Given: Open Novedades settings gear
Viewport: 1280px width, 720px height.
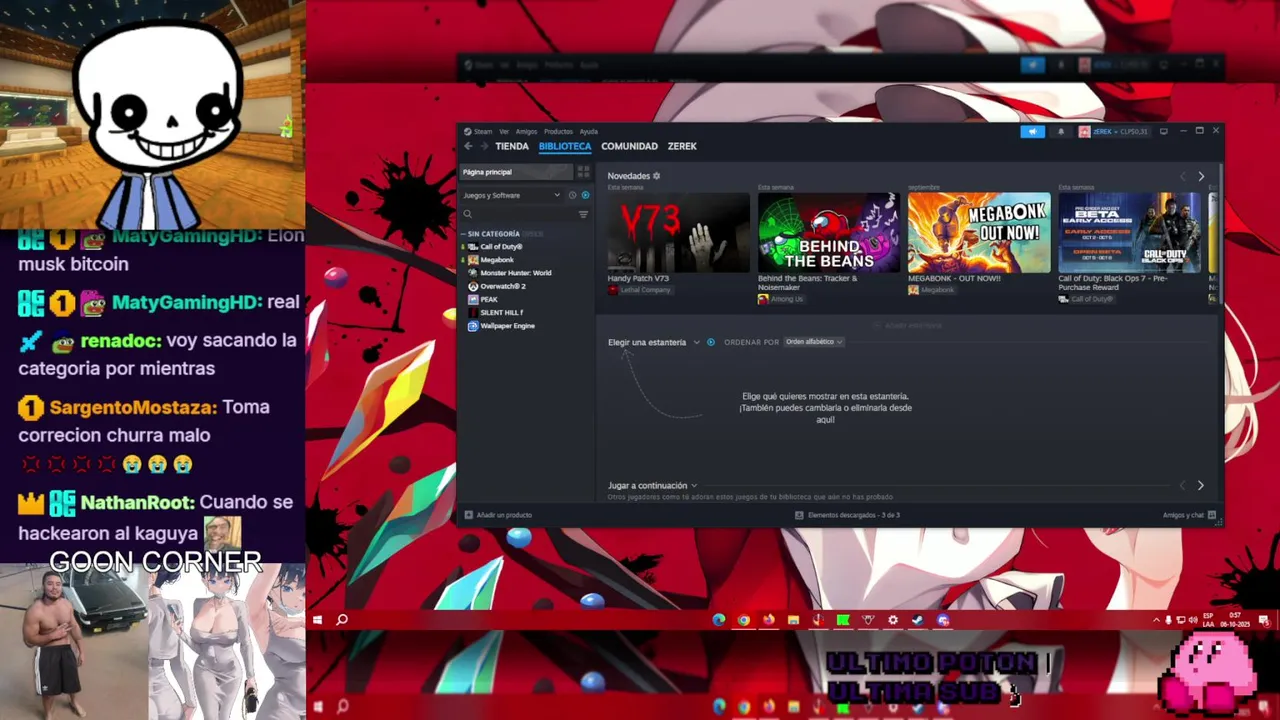Looking at the screenshot, I should tap(656, 176).
